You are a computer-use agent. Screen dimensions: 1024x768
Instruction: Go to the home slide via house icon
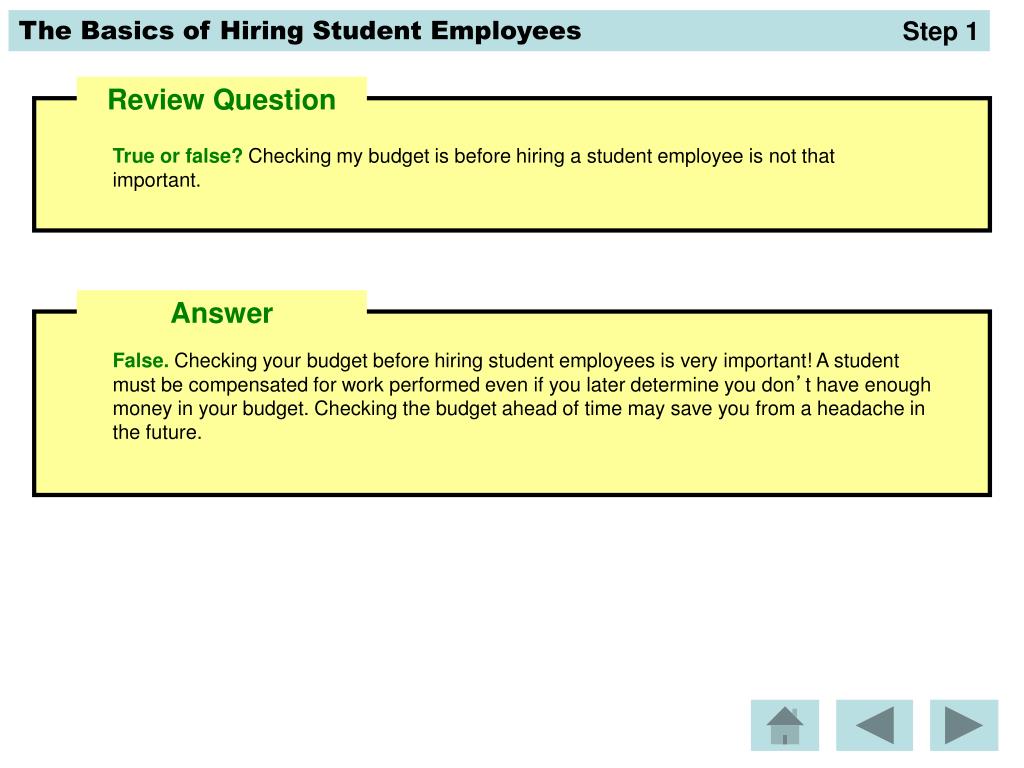pyautogui.click(x=784, y=725)
